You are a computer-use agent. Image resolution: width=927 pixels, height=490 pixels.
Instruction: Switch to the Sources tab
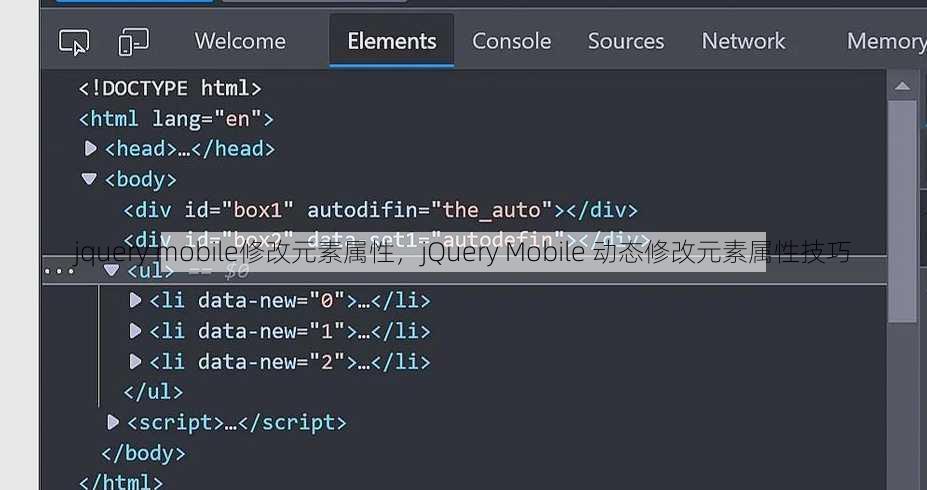(626, 41)
